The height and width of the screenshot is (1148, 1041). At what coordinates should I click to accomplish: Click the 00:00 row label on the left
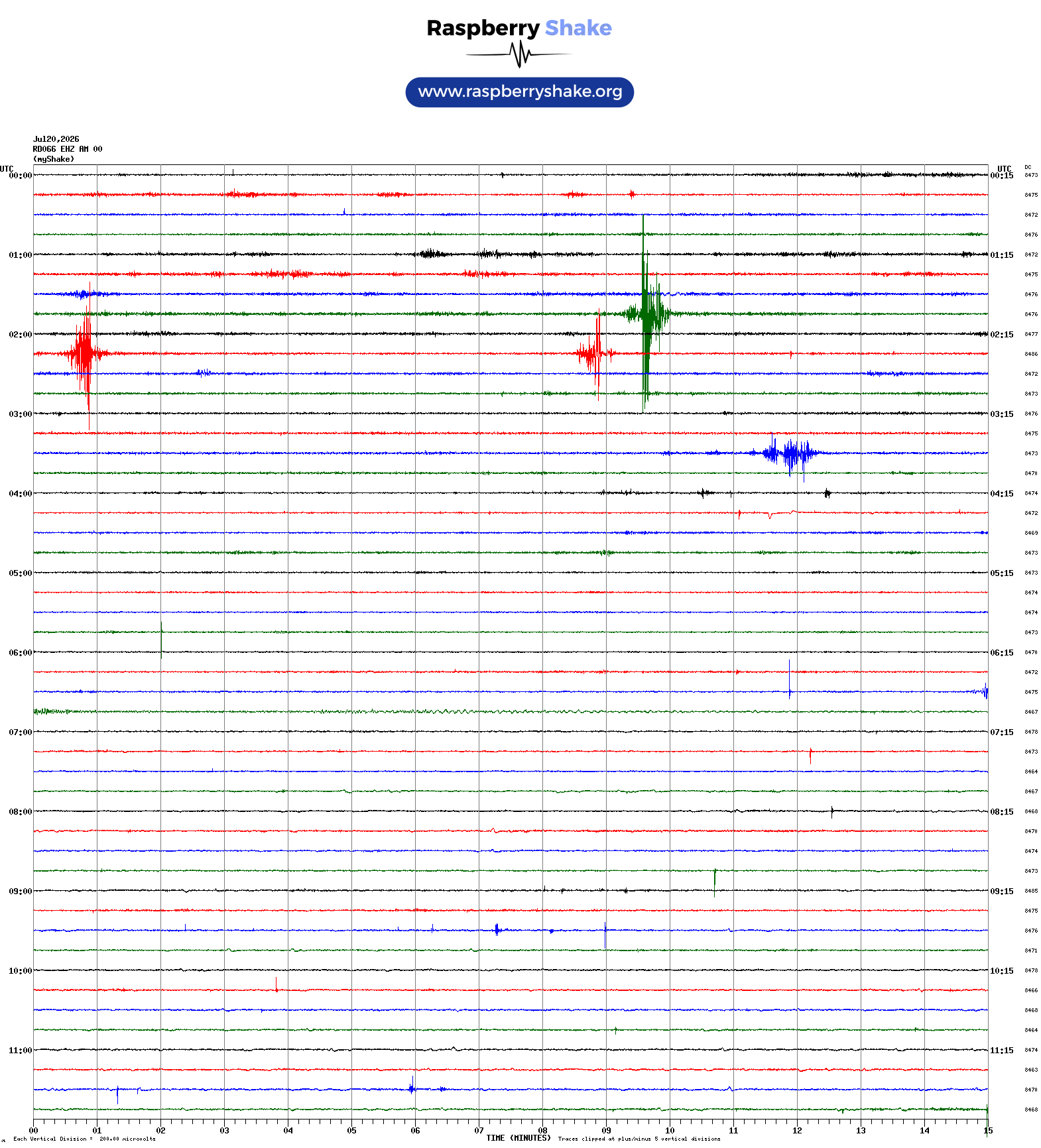(x=21, y=176)
